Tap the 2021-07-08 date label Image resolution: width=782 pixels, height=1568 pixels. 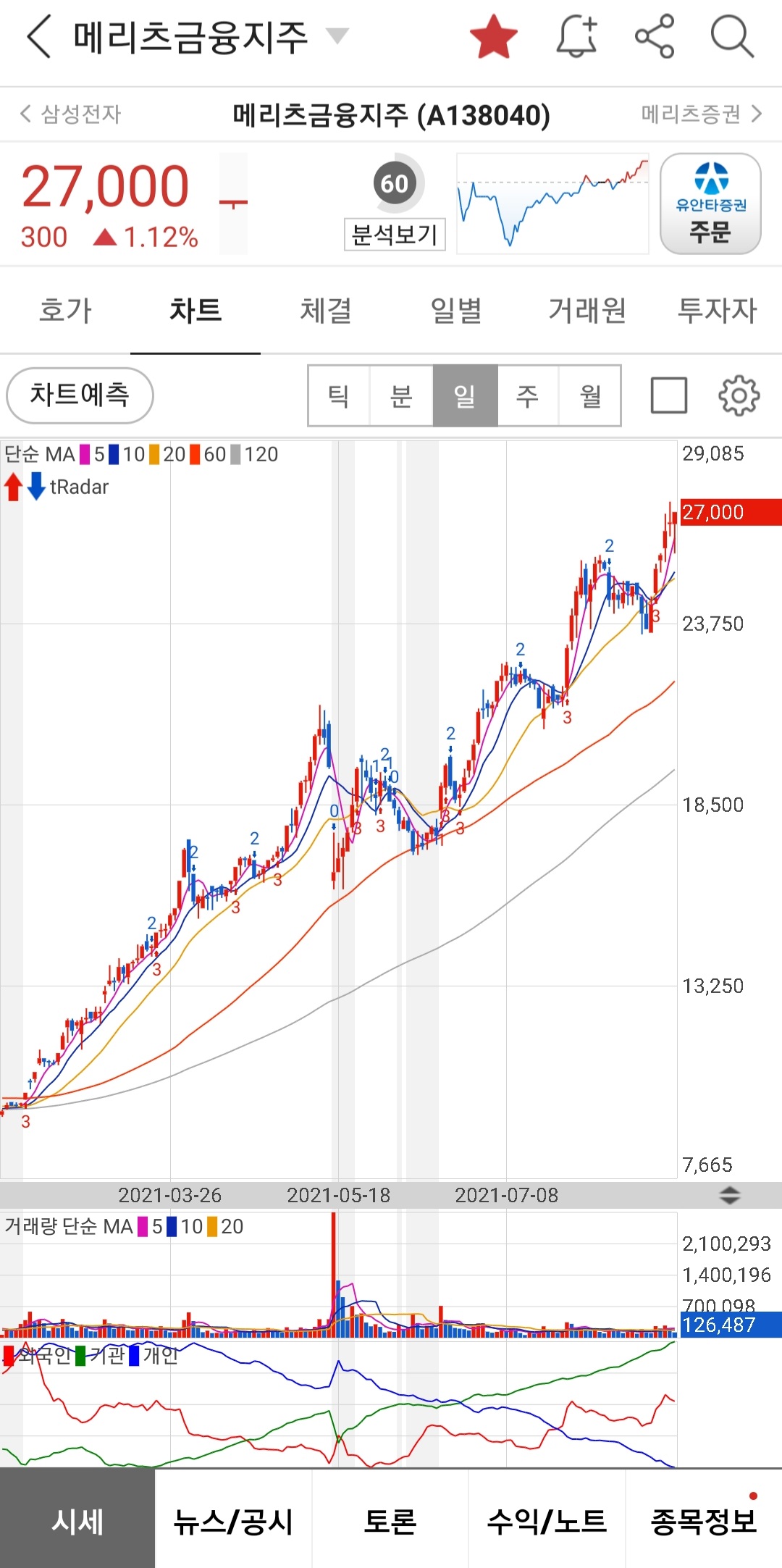pos(506,1195)
